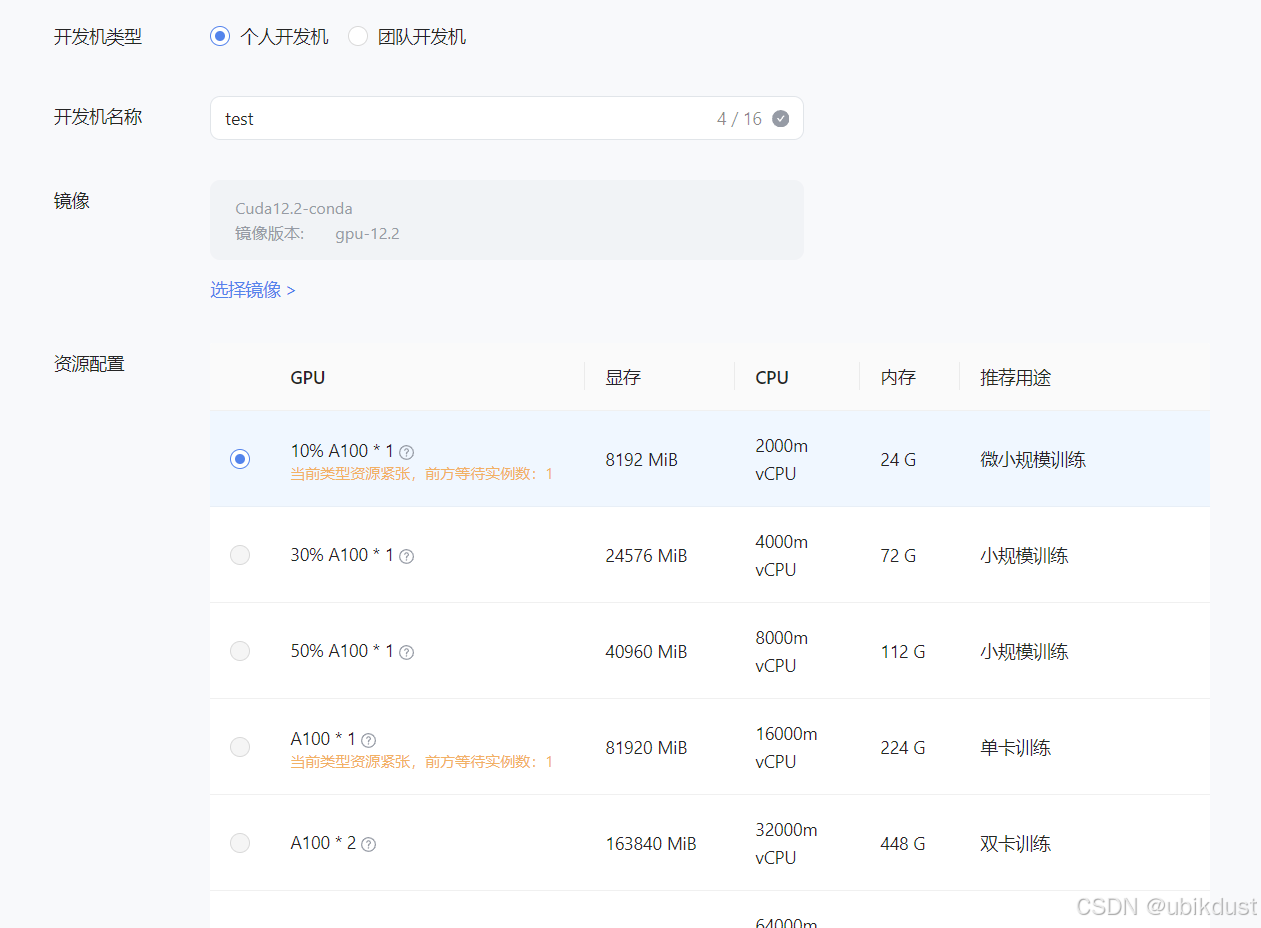The image size is (1261, 928).
Task: Click help icon beside A100 * 2
Action: [x=368, y=844]
